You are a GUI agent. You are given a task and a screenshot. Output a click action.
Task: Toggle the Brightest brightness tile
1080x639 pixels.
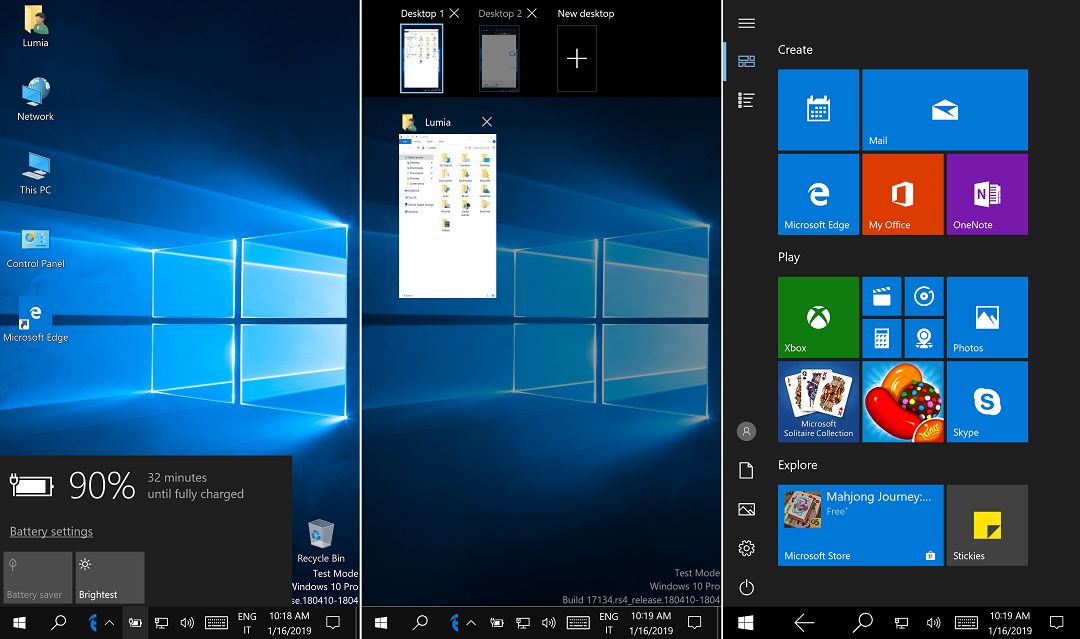[x=110, y=577]
